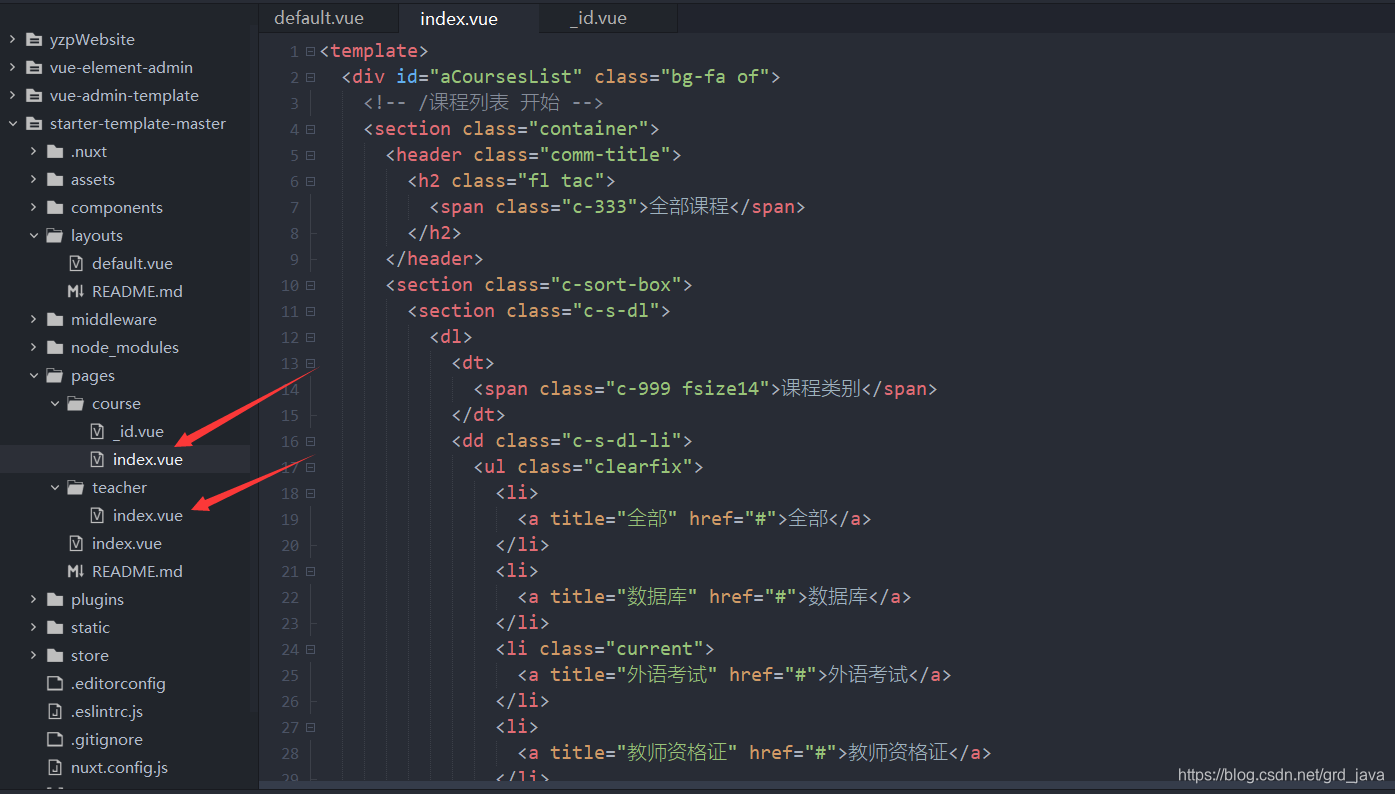Switch to the default.vue editor tab

coord(328,18)
